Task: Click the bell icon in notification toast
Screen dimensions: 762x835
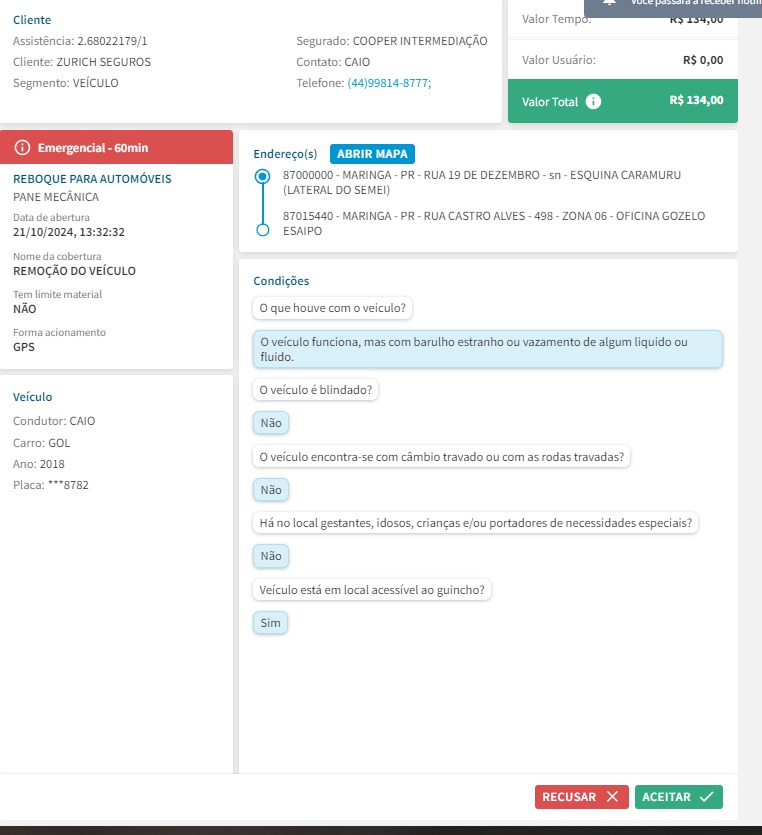Action: click(609, 5)
